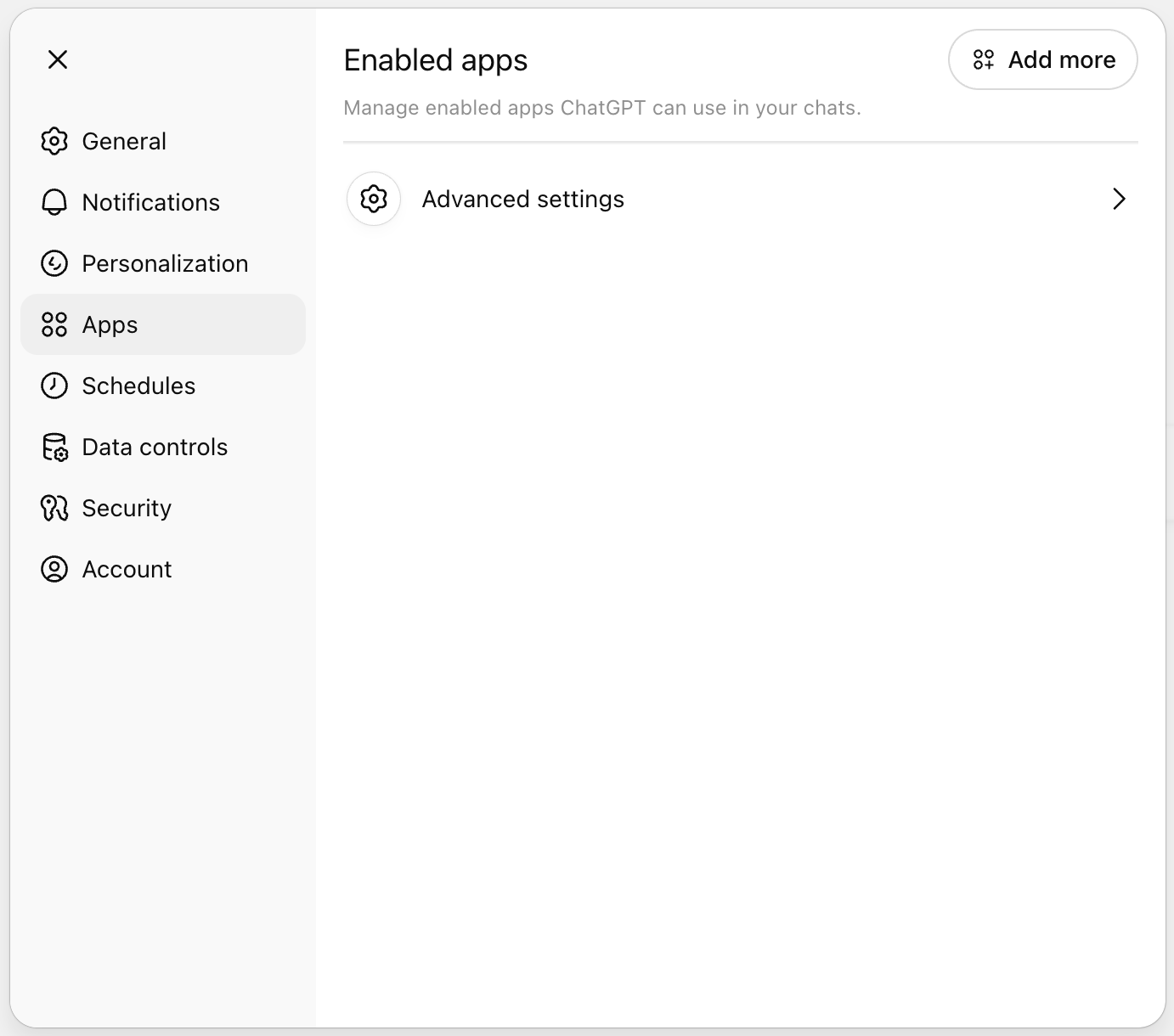Select the Schedules menu entry
The width and height of the screenshot is (1174, 1036).
138,386
